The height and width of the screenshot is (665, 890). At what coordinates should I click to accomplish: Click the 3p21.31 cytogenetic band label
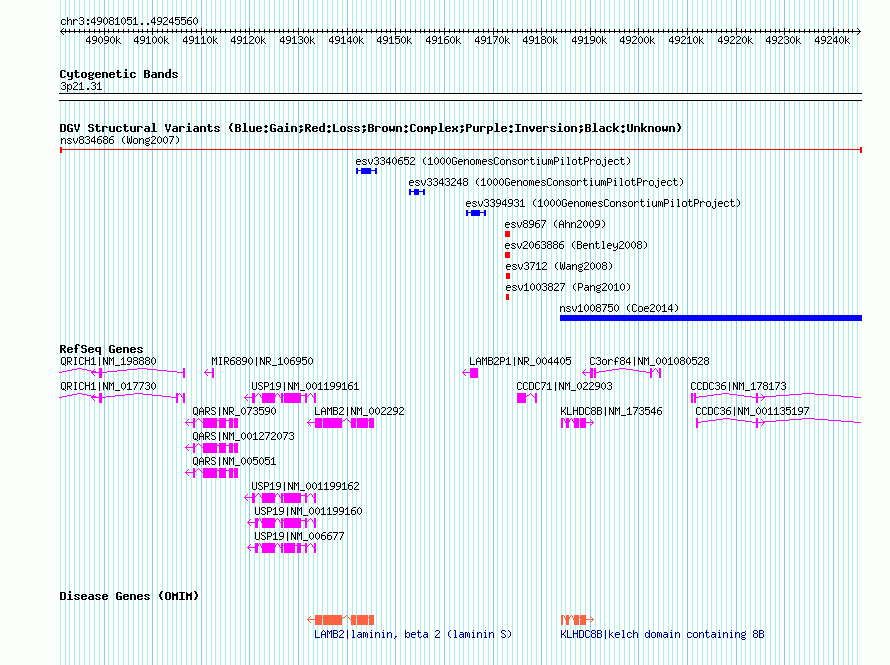[x=81, y=86]
